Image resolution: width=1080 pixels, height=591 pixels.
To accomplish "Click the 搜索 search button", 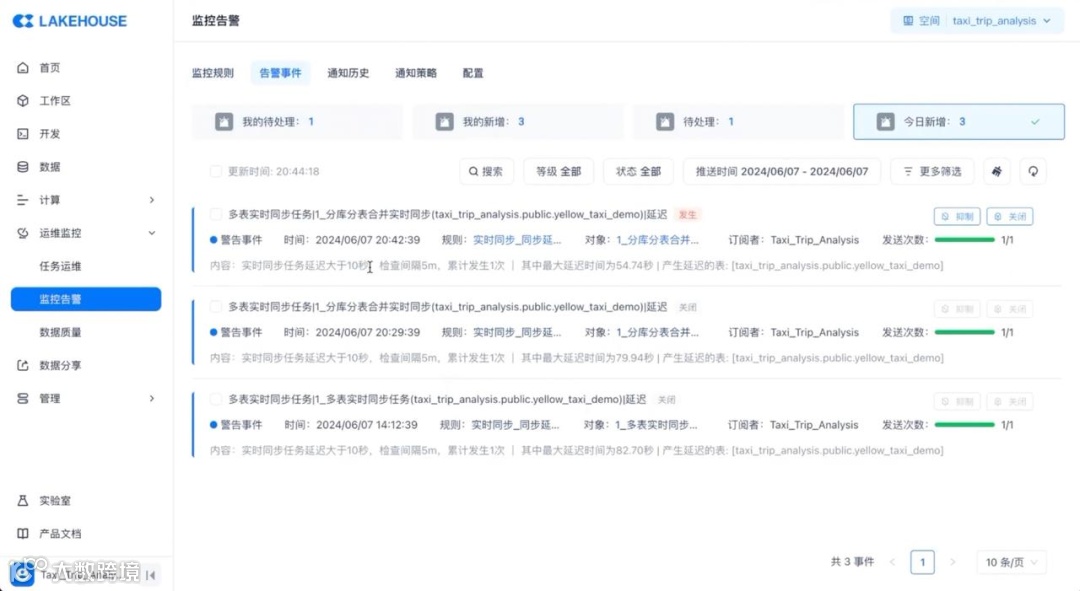I will tap(486, 172).
